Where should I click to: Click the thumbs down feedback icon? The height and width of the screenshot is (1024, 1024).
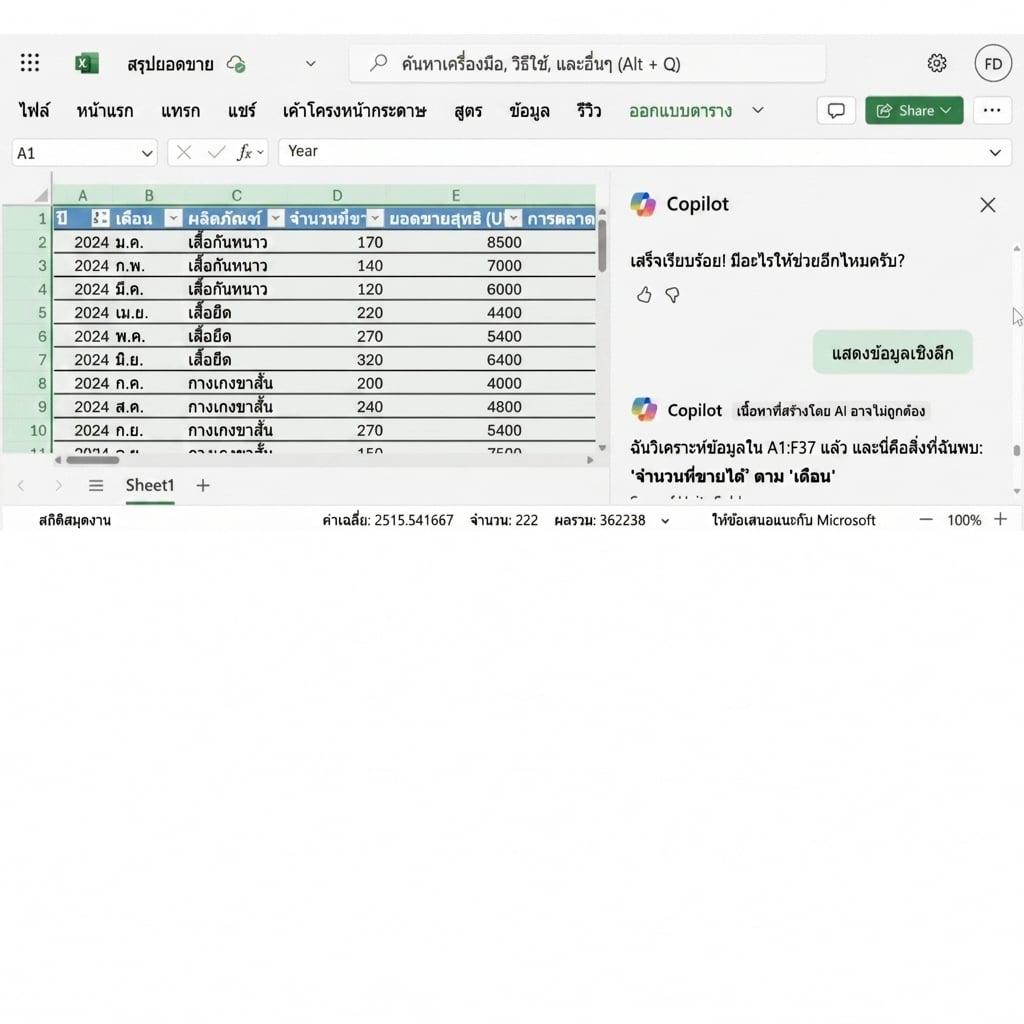tap(672, 295)
